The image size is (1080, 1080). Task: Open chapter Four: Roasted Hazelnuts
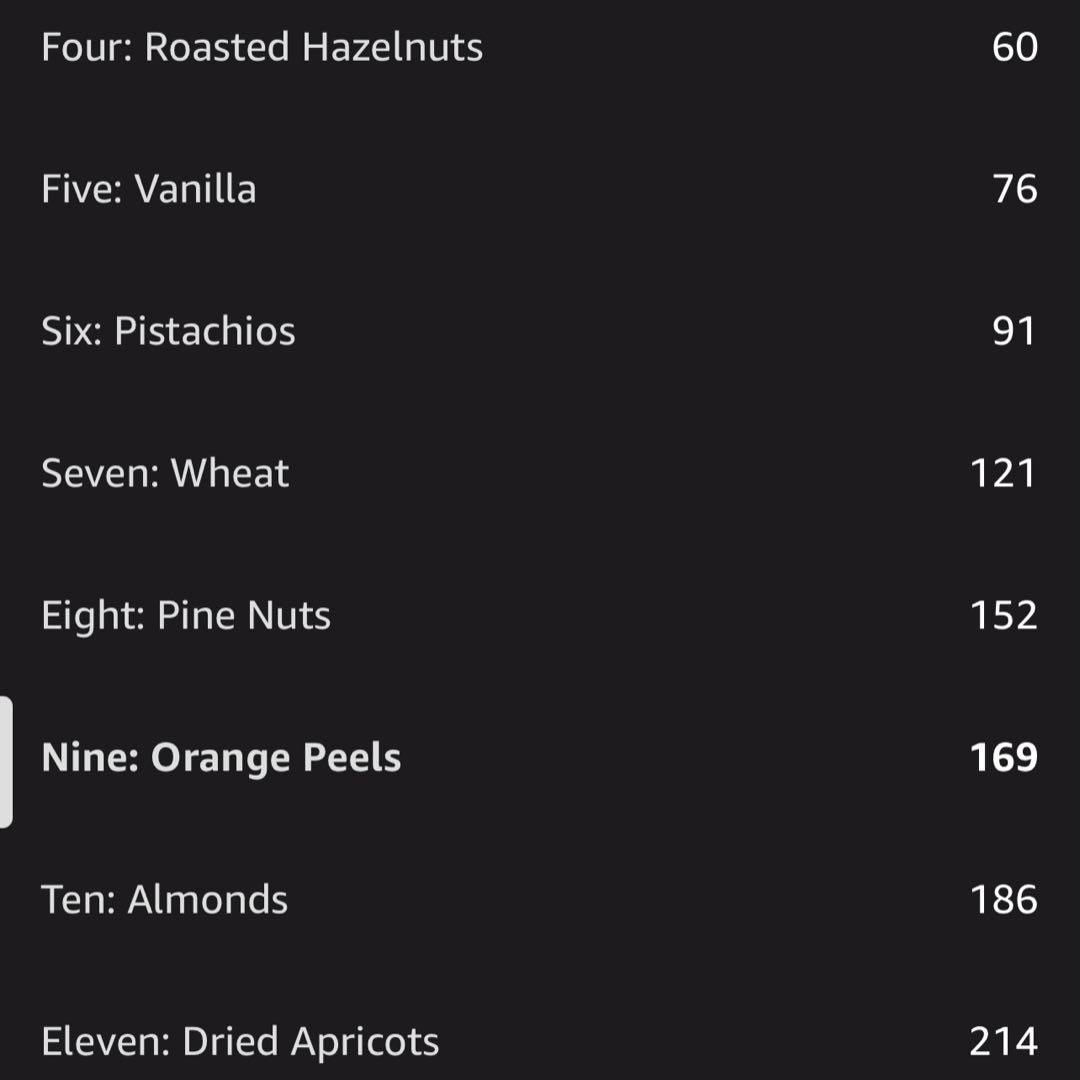(x=262, y=47)
